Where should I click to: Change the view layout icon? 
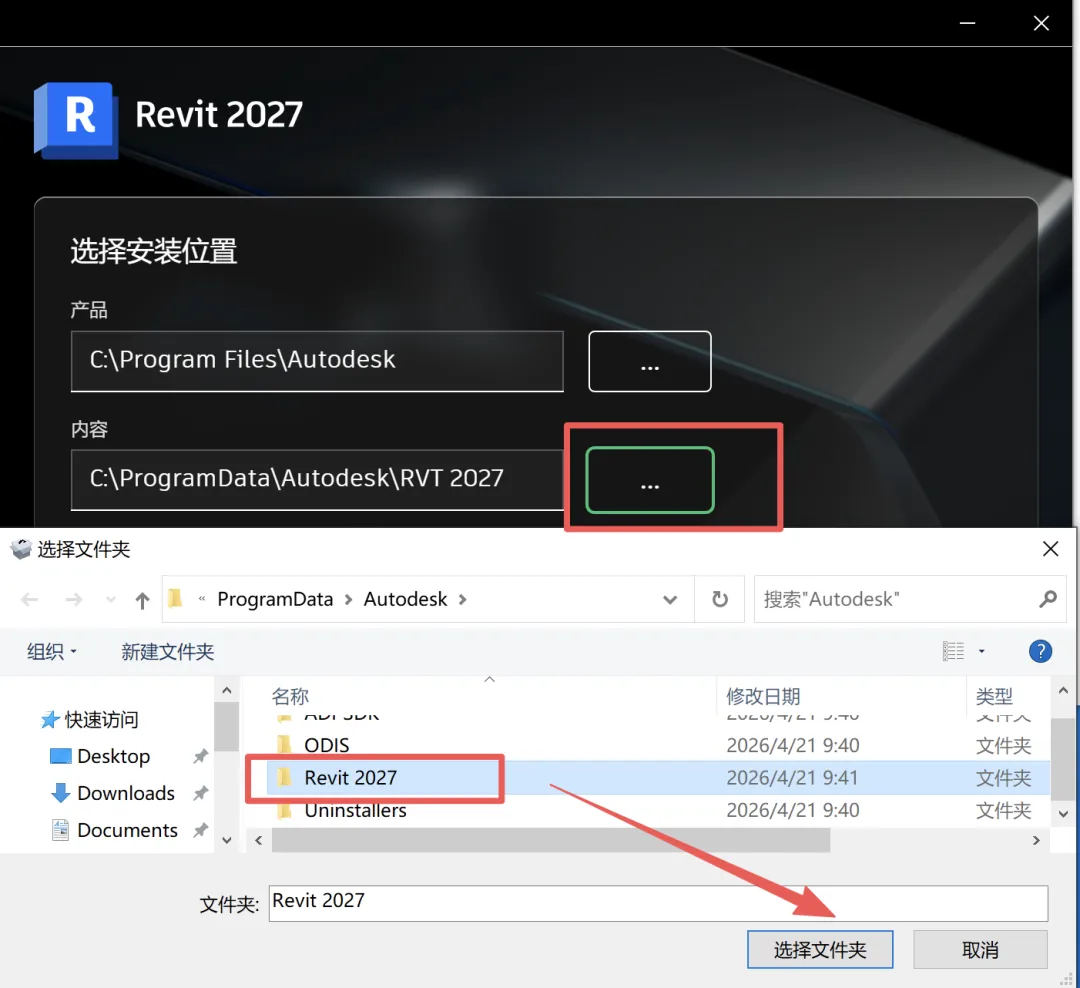[x=953, y=651]
